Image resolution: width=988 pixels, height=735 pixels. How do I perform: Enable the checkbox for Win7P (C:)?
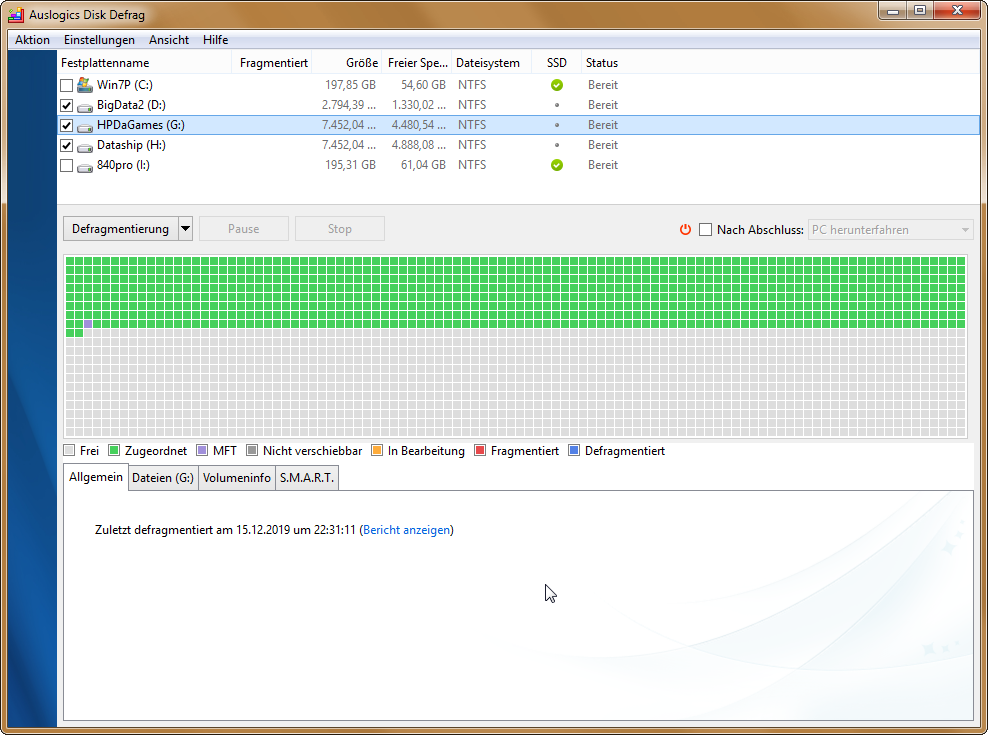point(66,84)
